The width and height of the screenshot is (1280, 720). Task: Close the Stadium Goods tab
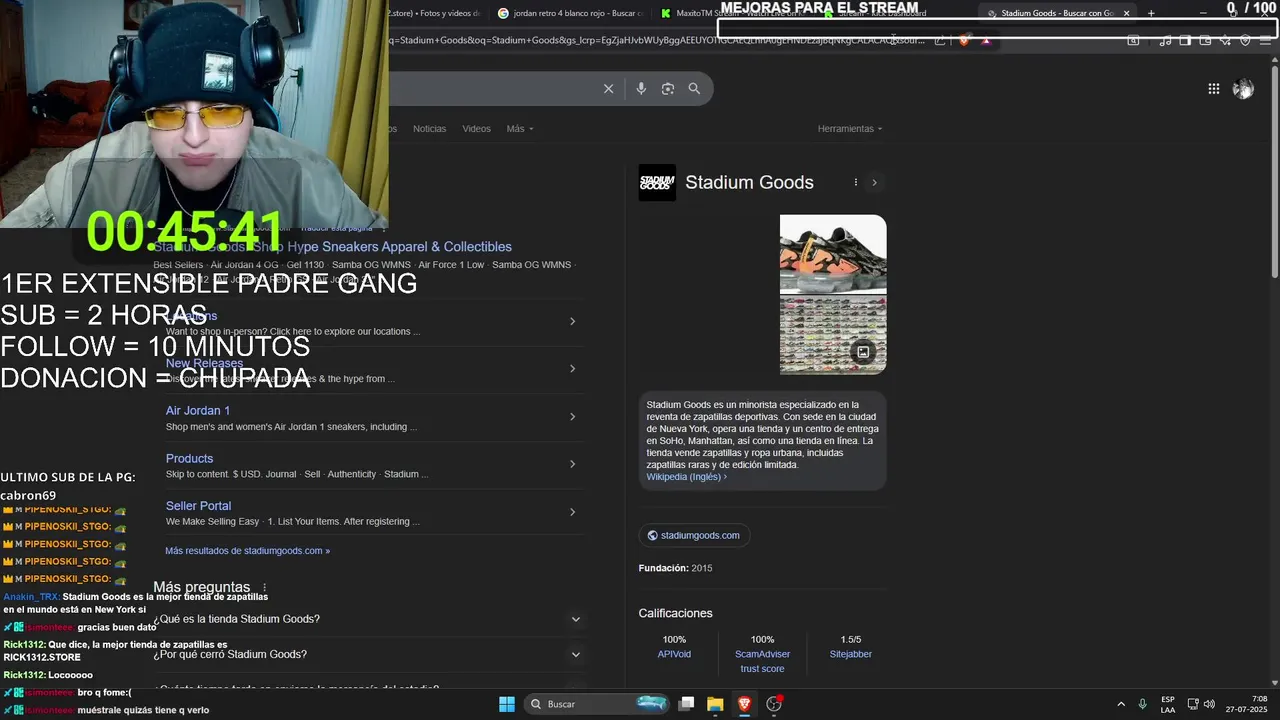[x=1126, y=13]
